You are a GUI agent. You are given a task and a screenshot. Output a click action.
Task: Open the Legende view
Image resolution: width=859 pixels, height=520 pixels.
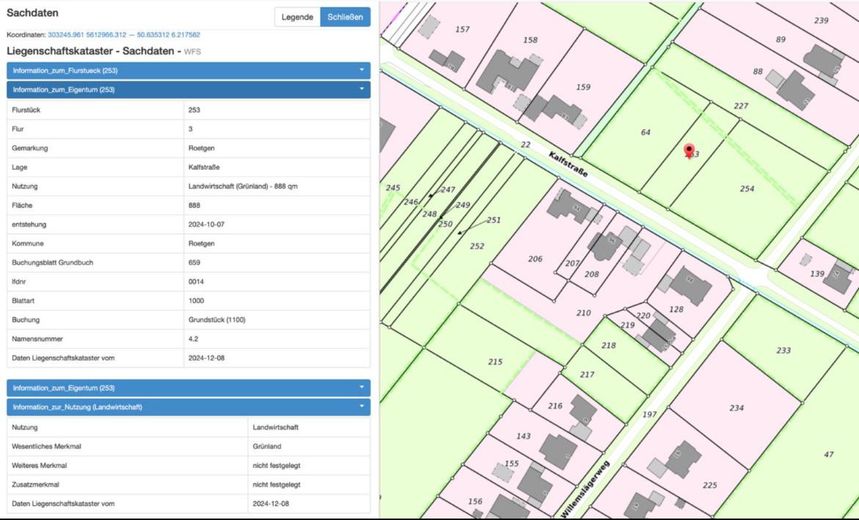click(x=297, y=17)
